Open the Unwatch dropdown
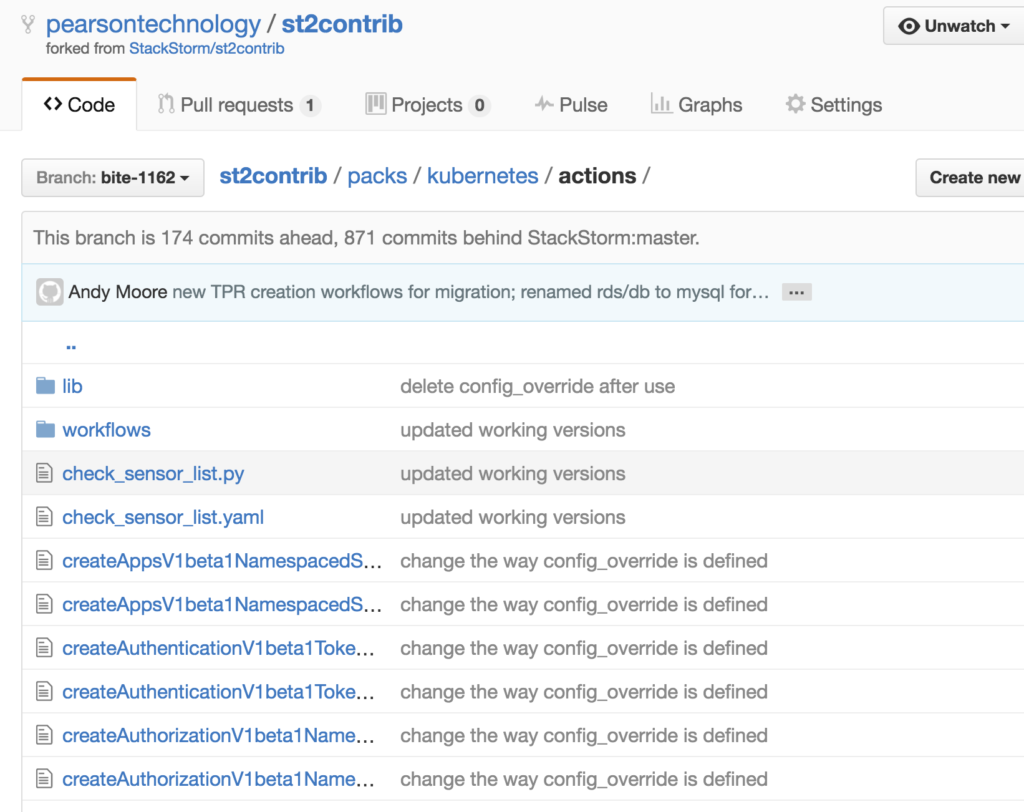Viewport: 1024px width, 812px height. tap(953, 26)
